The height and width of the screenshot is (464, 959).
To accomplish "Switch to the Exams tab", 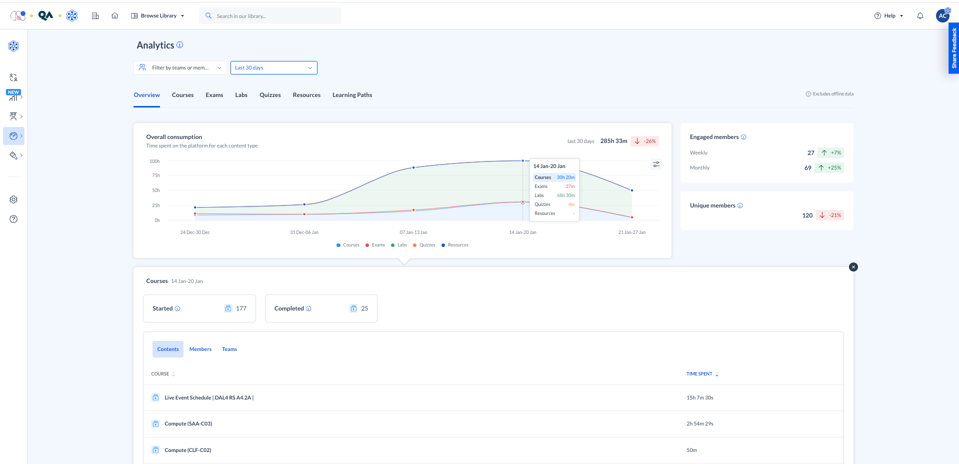I will click(x=215, y=95).
